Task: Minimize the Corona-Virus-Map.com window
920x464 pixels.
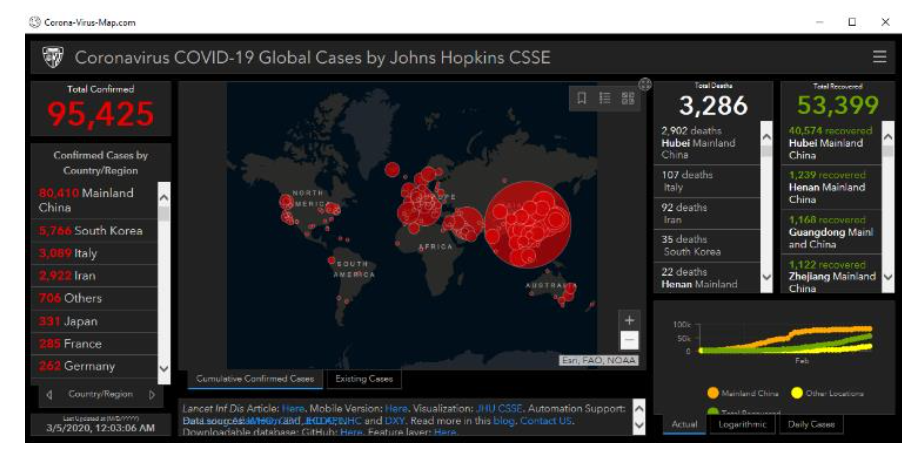Action: [820, 22]
